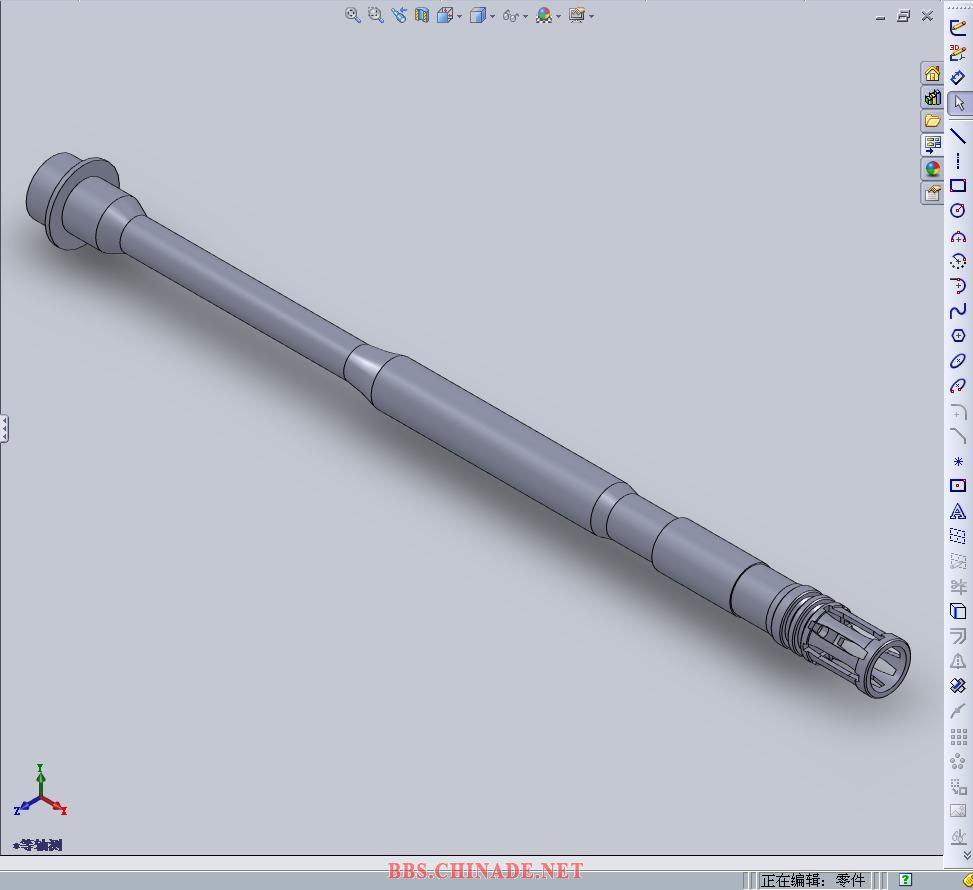Screen dimensions: 973x890
Task: Click the Sketch Chamfer tool
Action: 958,436
